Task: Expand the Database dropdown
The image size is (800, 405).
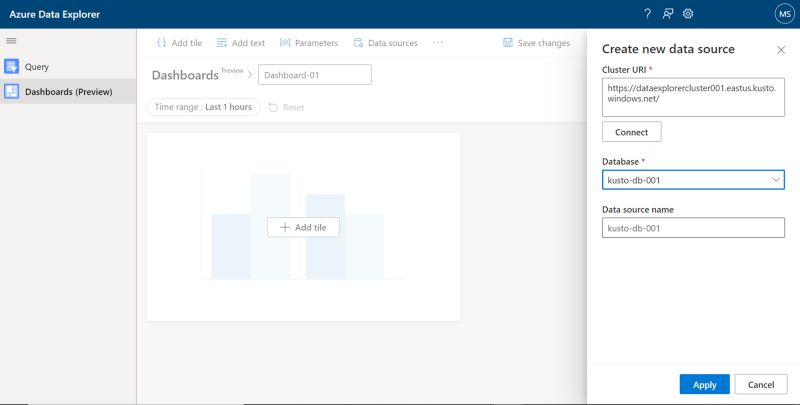Action: (x=693, y=180)
